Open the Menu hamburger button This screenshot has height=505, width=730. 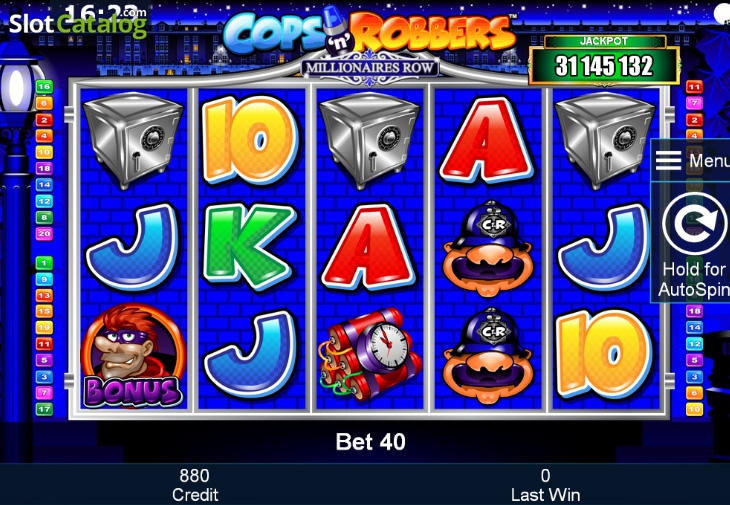coord(691,160)
